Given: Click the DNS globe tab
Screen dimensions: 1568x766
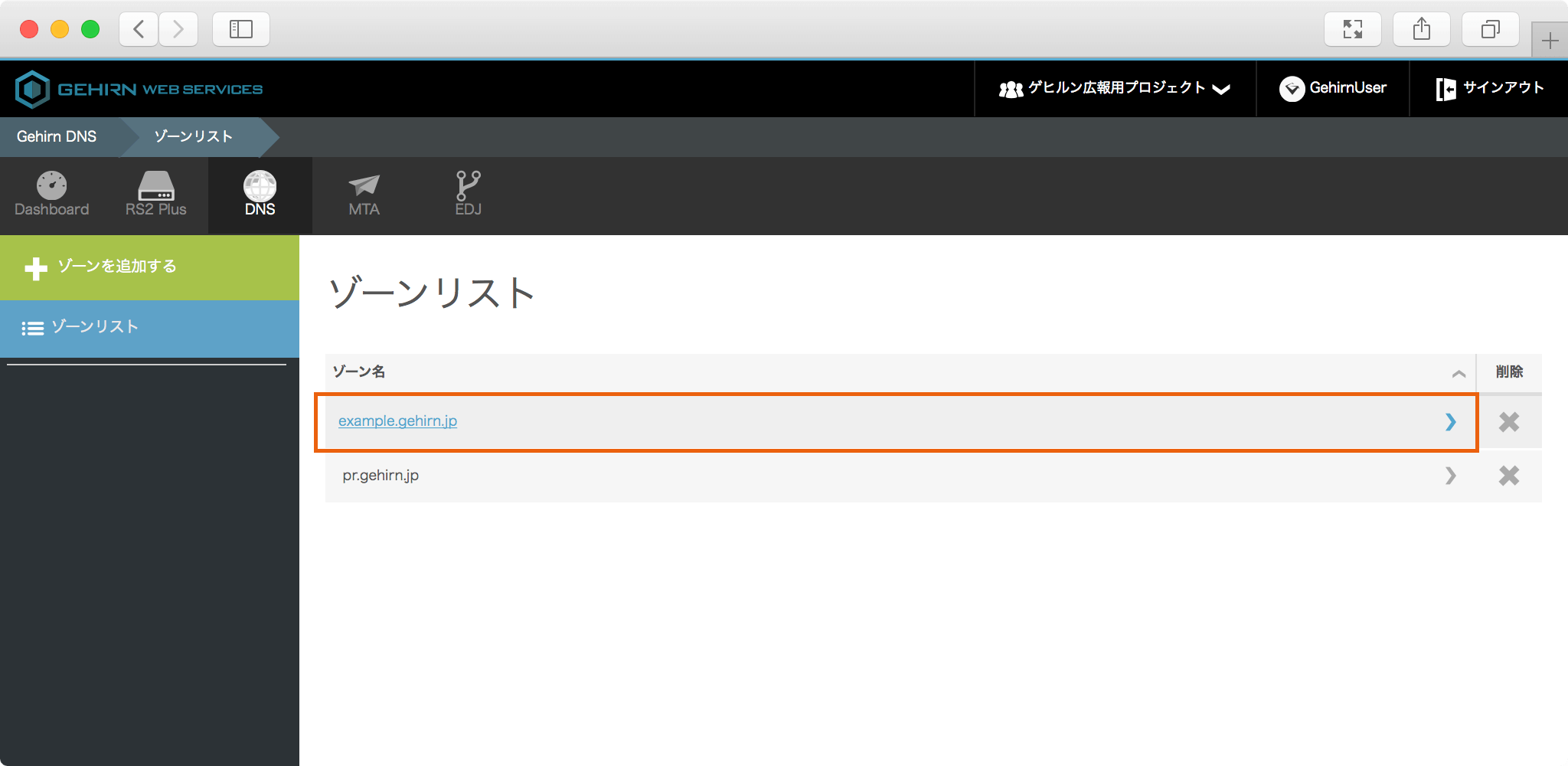Looking at the screenshot, I should click(x=260, y=194).
